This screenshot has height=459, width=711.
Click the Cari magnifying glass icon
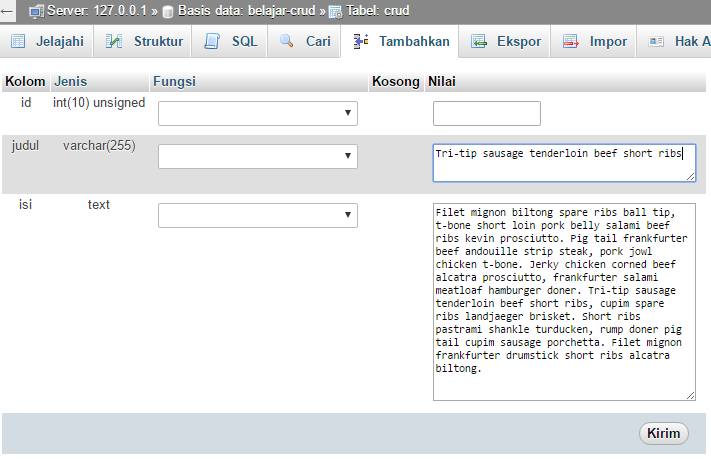(x=288, y=42)
